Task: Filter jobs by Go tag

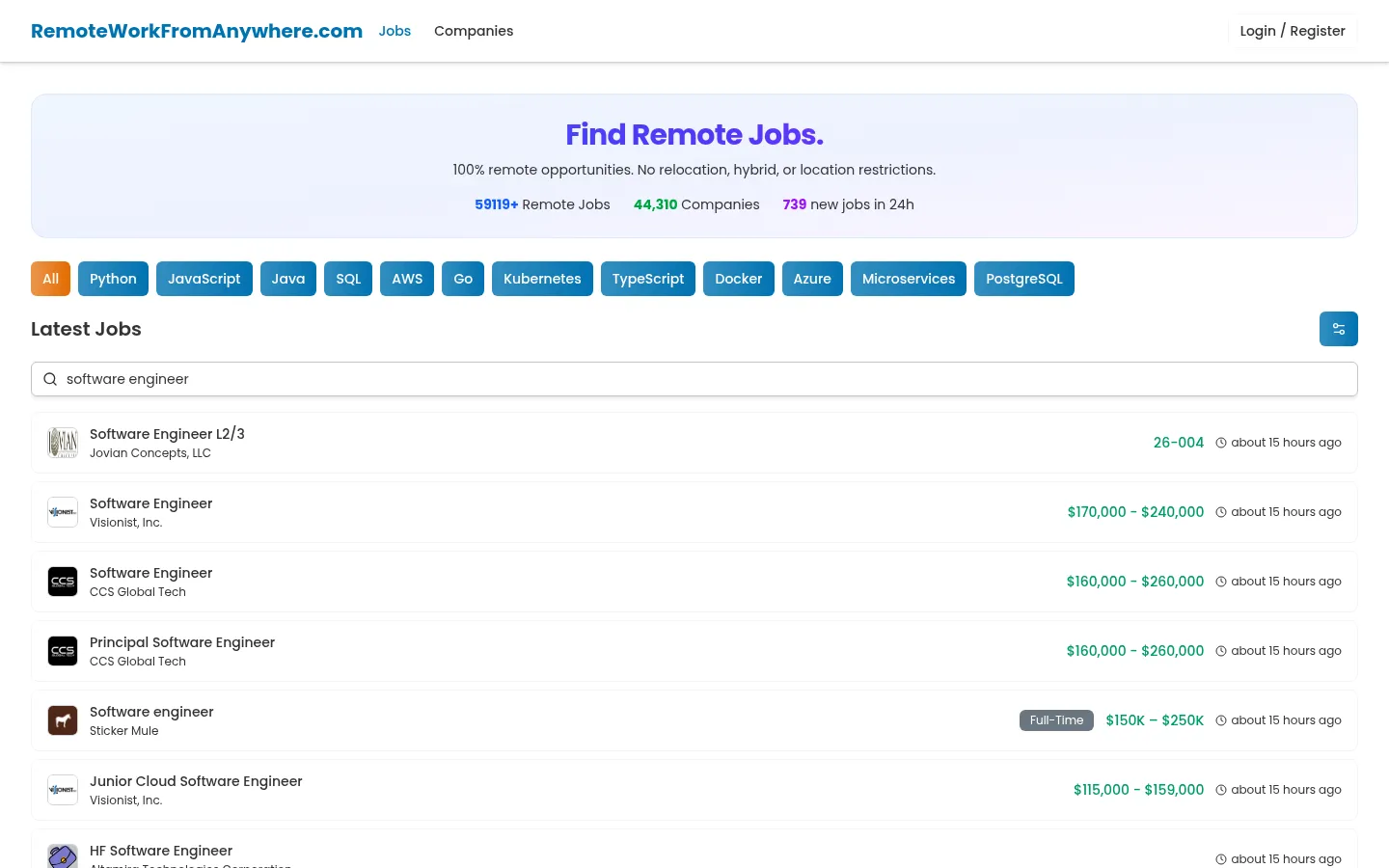Action: tap(463, 279)
